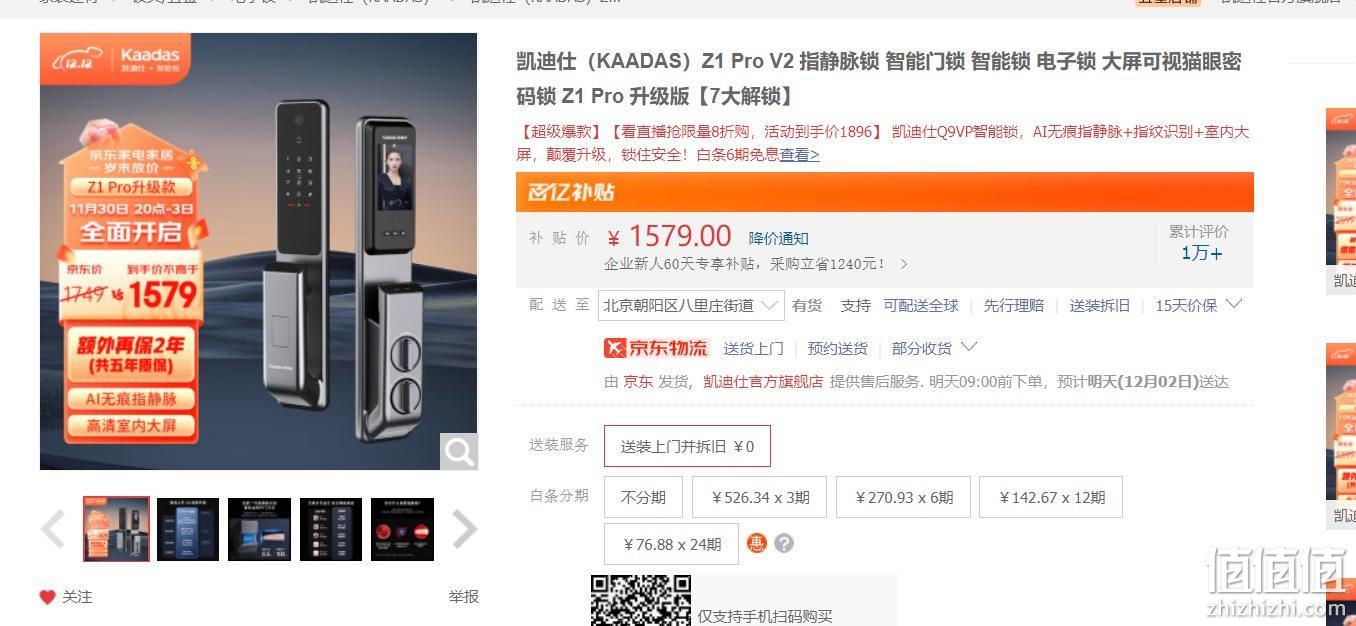Choose 送装上门并拆旧 ¥0 service option
Viewport: 1356px width, 626px height.
click(687, 446)
